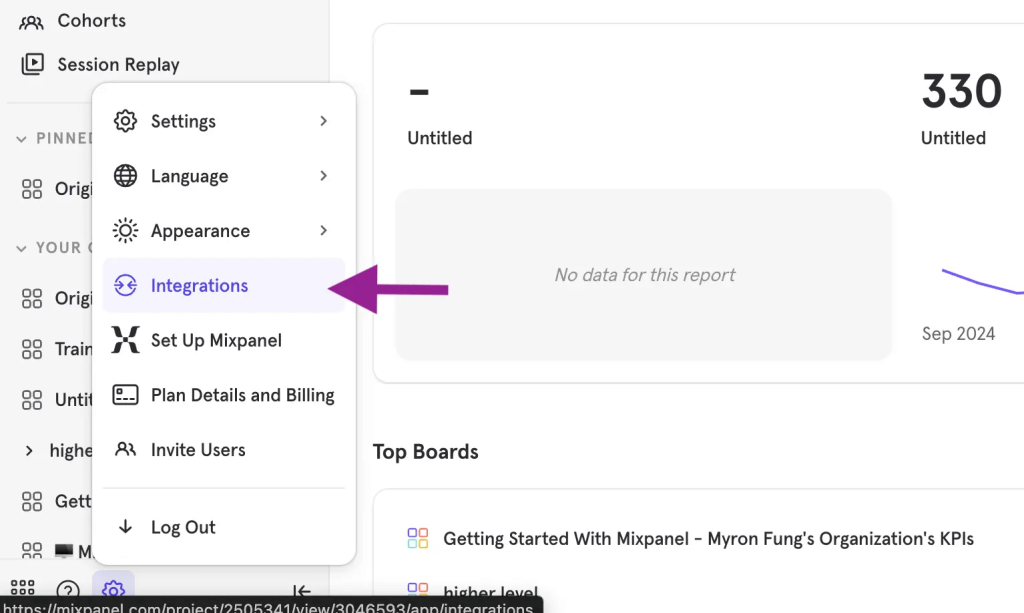Collapse the PINNED section
Viewport: 1024px width, 613px height.
(22, 138)
